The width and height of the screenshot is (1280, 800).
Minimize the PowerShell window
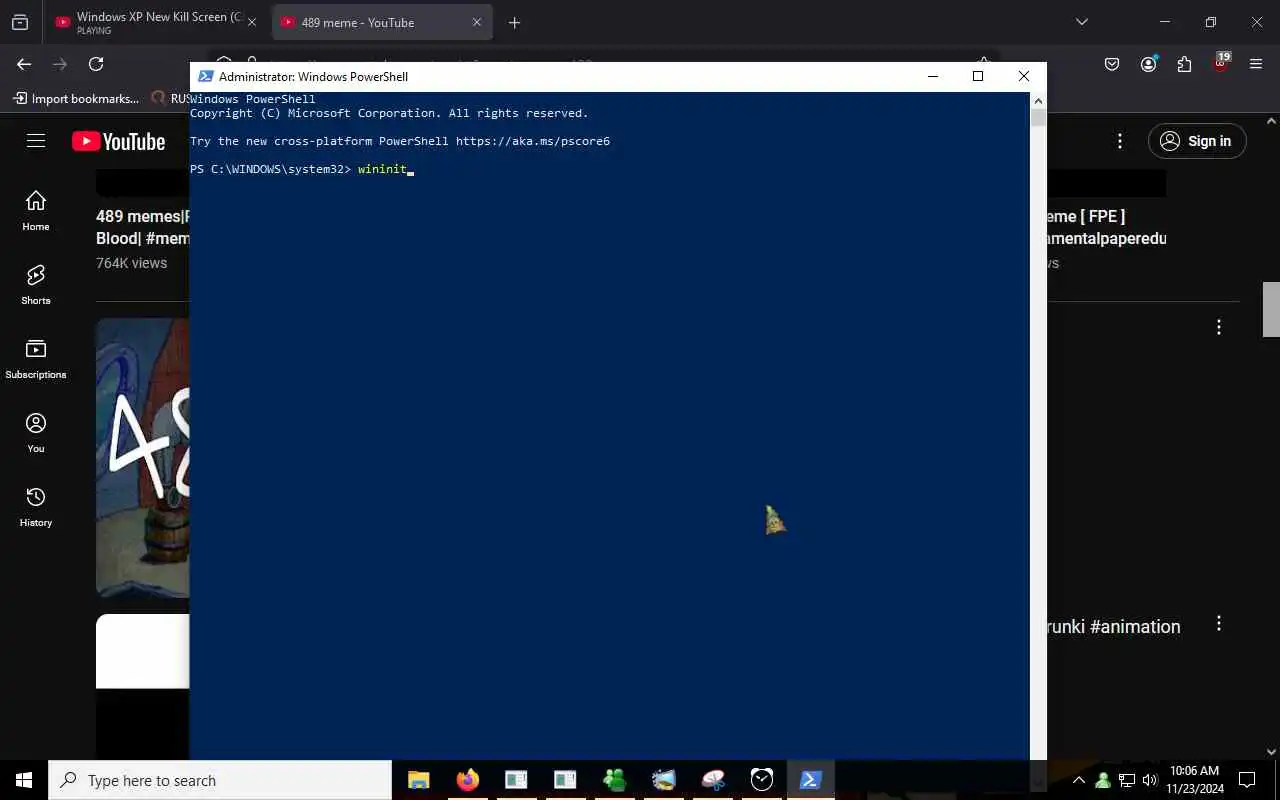(x=933, y=76)
